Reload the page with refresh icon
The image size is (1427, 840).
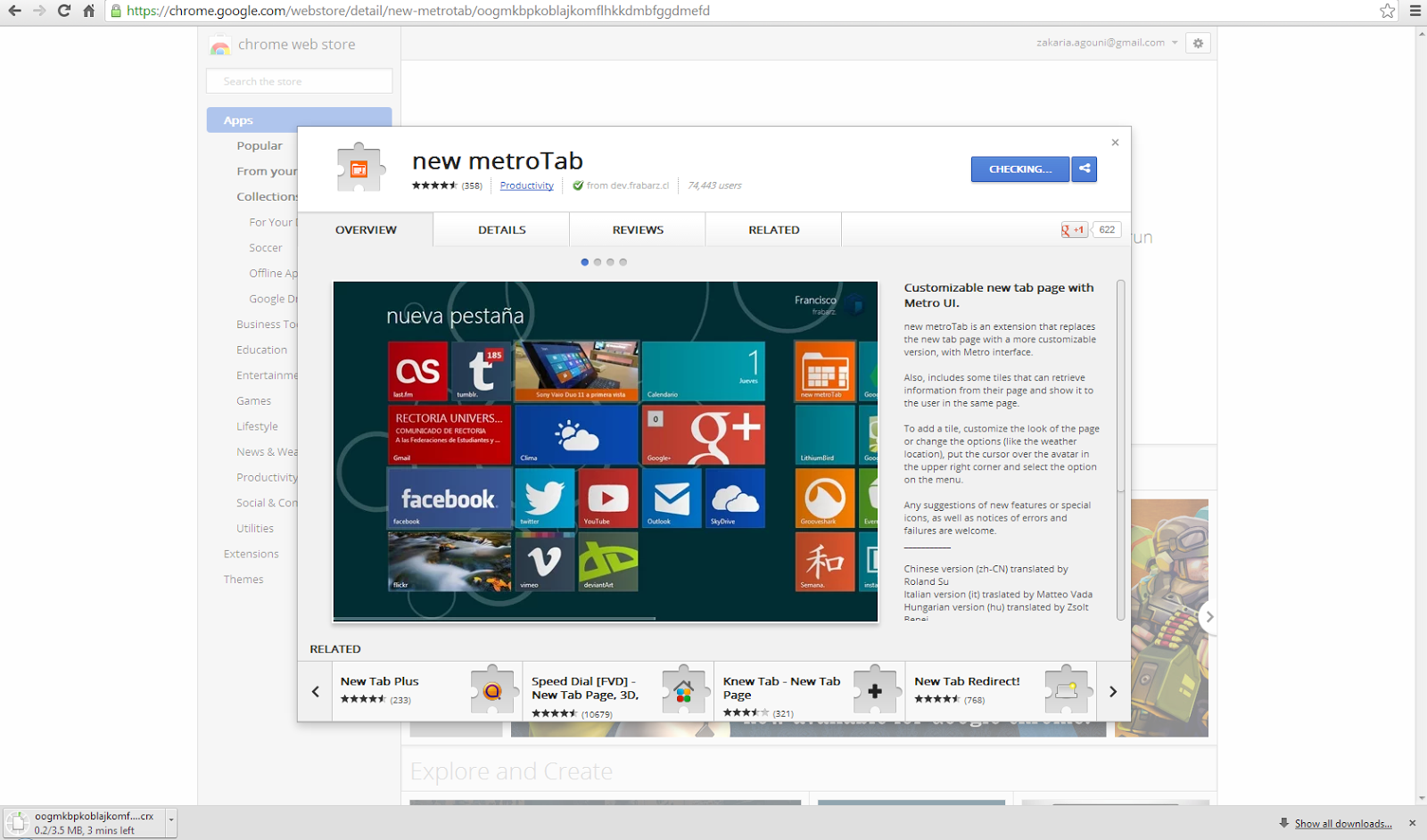coord(64,11)
